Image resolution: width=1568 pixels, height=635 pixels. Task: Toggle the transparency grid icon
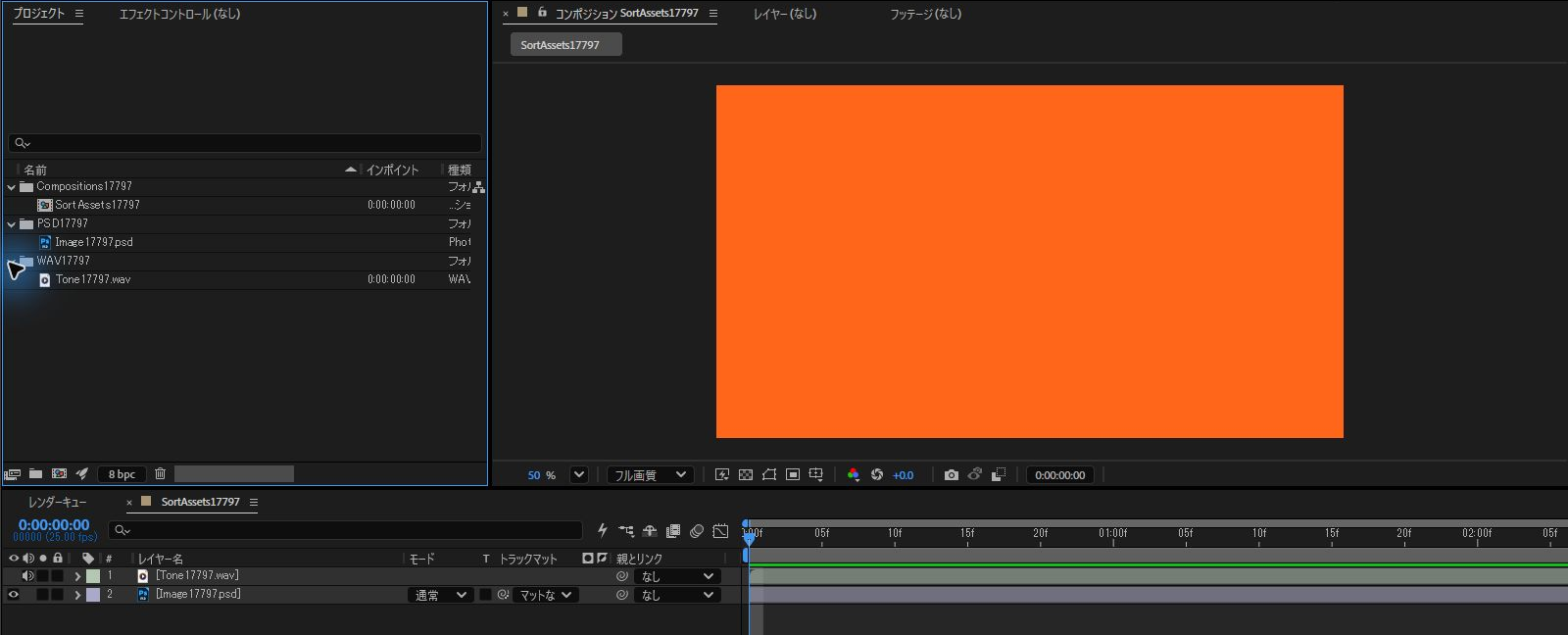[x=746, y=475]
